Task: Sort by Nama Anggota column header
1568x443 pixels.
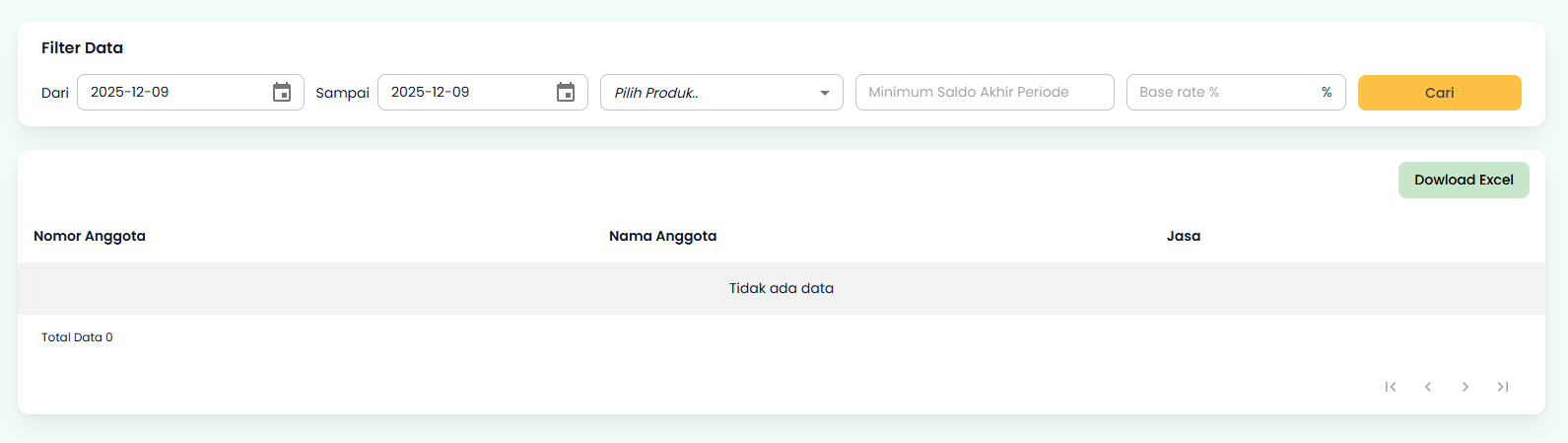Action: (x=662, y=236)
